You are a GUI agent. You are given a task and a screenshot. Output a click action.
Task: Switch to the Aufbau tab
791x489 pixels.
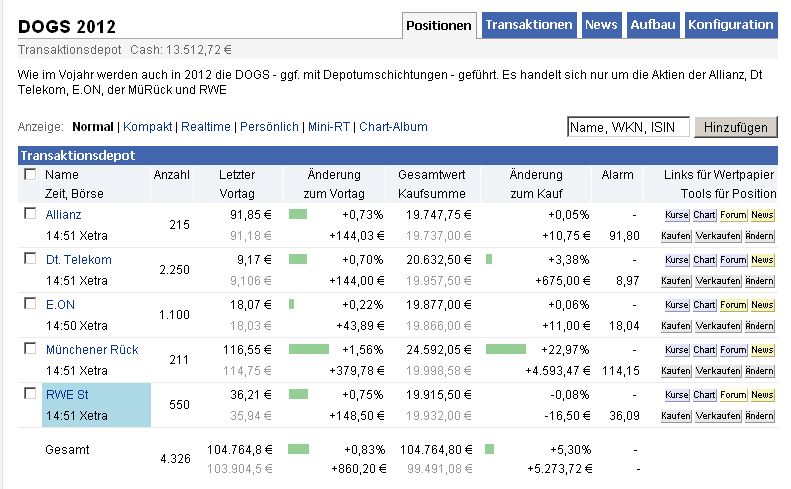coord(653,25)
